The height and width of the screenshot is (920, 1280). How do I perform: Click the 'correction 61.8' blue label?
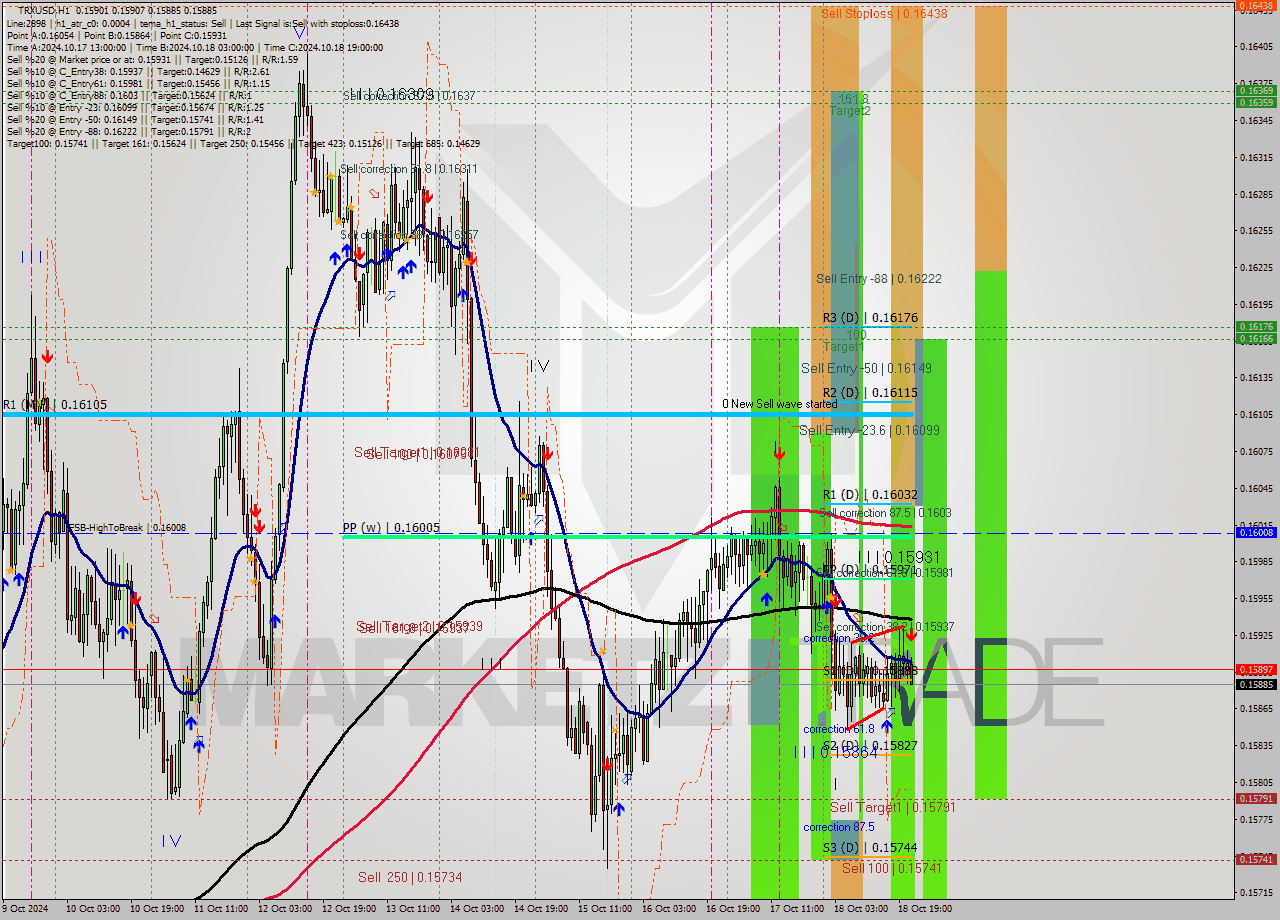point(839,729)
